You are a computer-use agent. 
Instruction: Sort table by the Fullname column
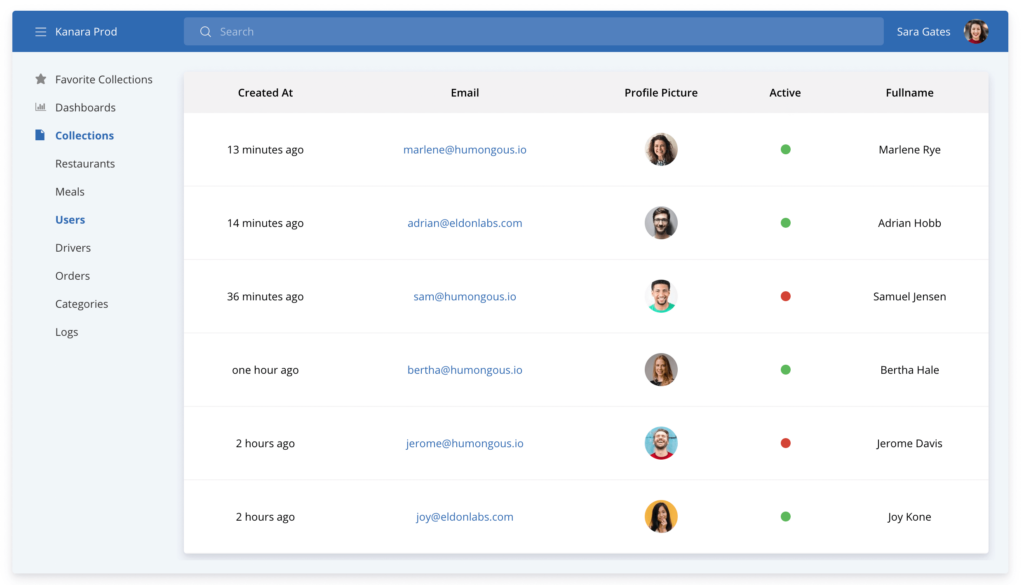click(x=909, y=92)
